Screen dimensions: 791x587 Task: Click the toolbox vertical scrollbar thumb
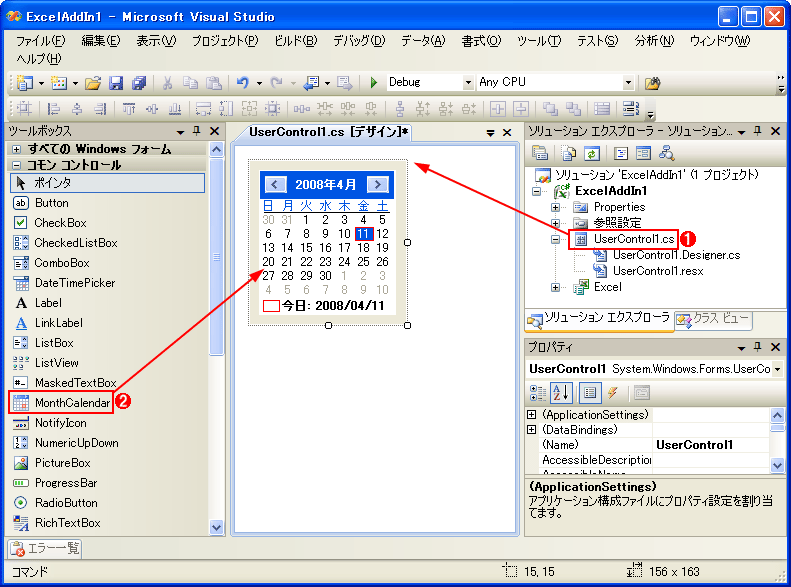pyautogui.click(x=216, y=257)
